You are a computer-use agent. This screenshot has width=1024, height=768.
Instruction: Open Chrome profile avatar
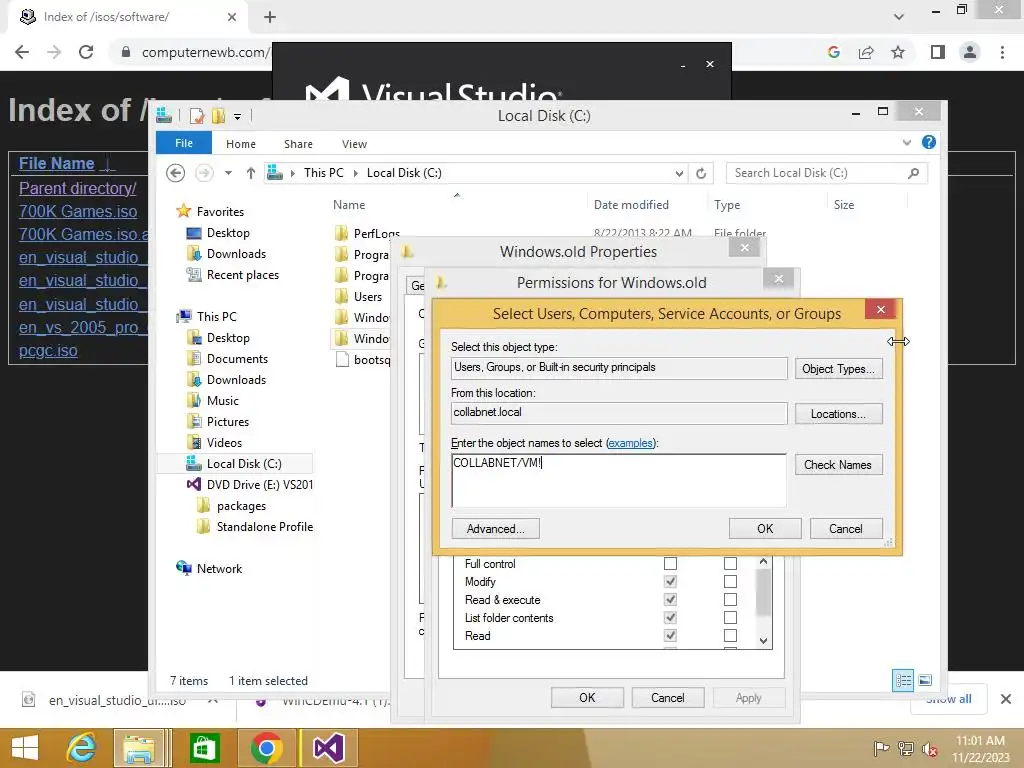coord(970,52)
